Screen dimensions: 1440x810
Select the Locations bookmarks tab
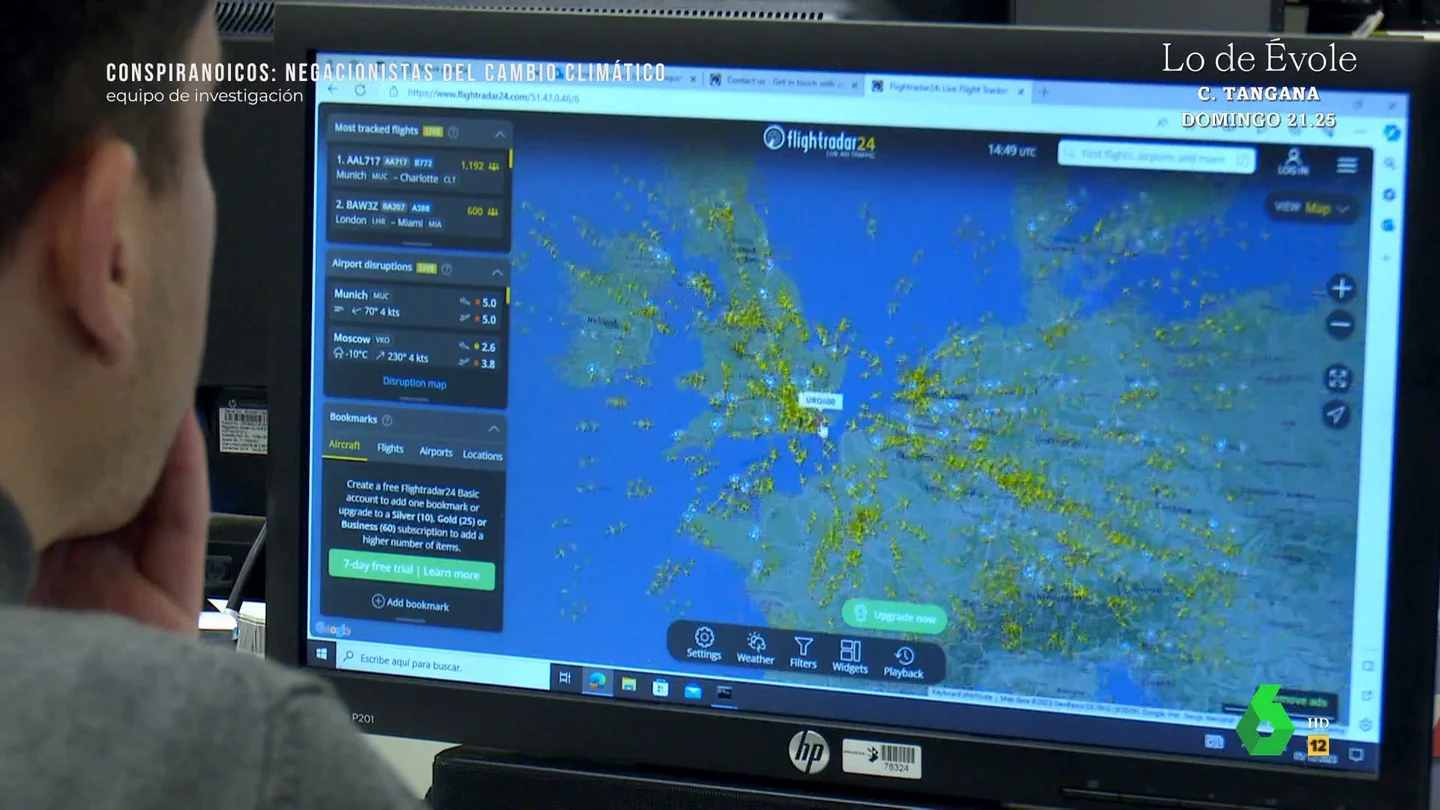(482, 455)
